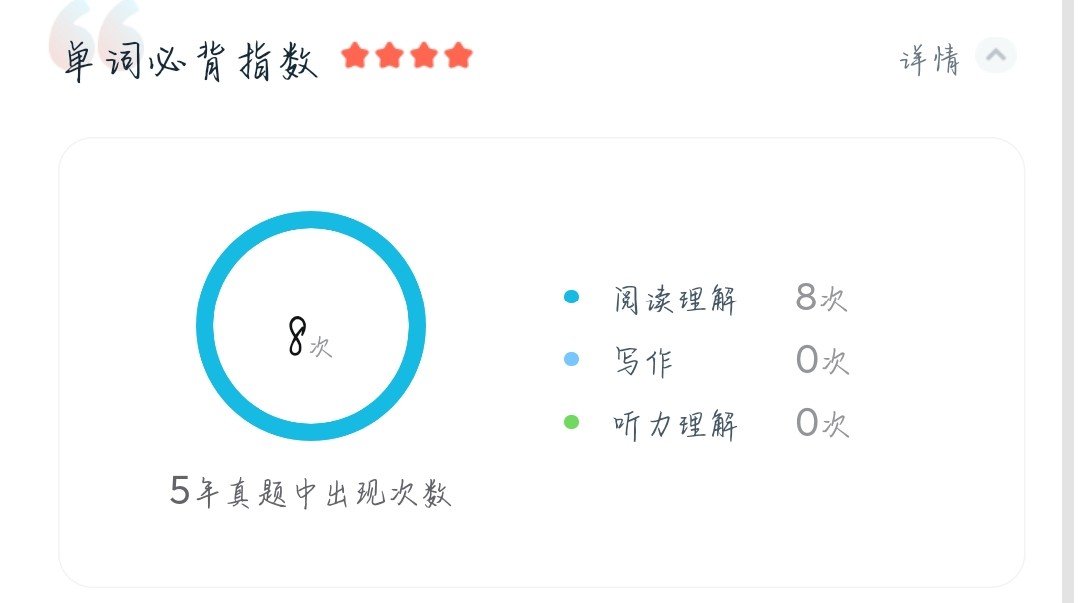Image resolution: width=1080 pixels, height=603 pixels.
Task: Click the first red star rating
Action: click(355, 55)
